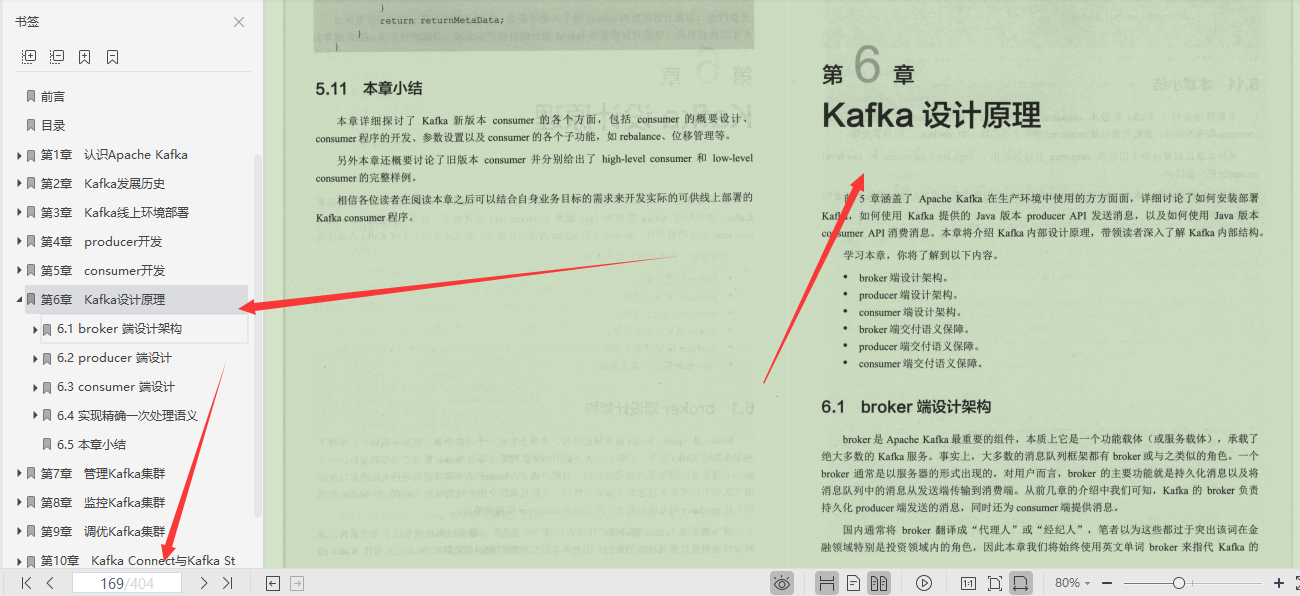Select bookmark 第7章 管理Kafka集群
The image size is (1300, 596).
click(103, 474)
